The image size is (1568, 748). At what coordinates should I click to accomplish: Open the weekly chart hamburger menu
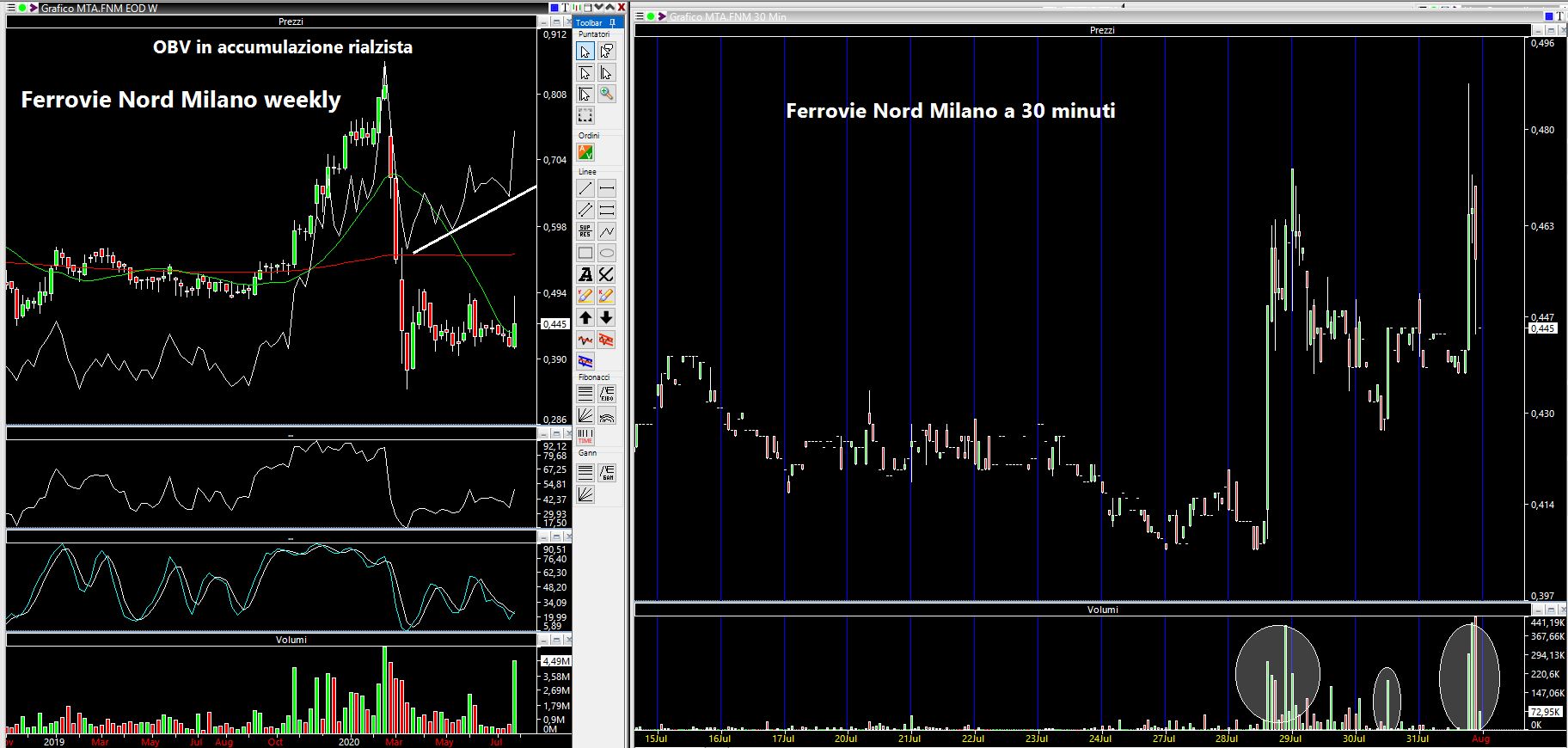[x=10, y=8]
